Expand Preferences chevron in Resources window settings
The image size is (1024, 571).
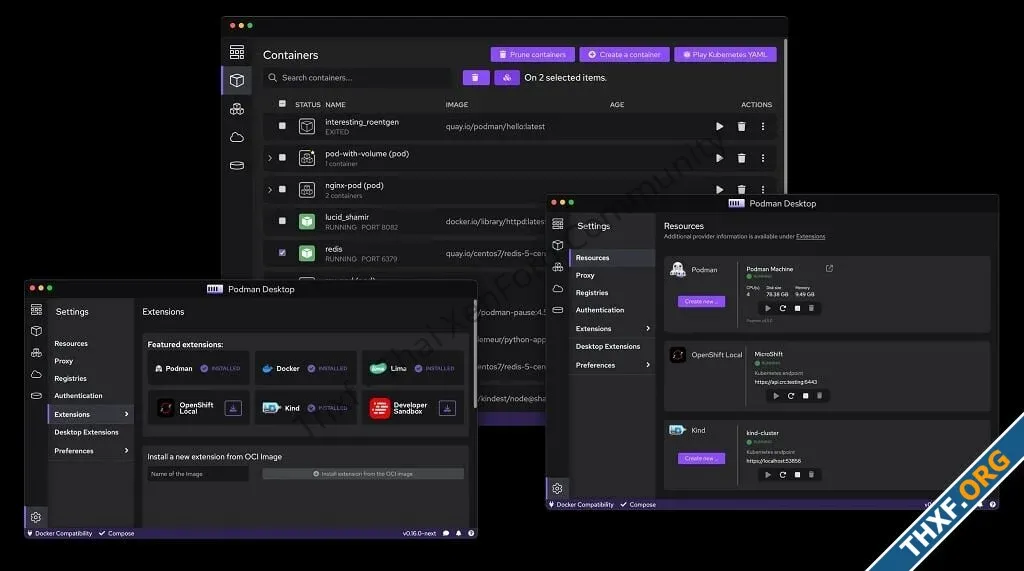pos(648,365)
